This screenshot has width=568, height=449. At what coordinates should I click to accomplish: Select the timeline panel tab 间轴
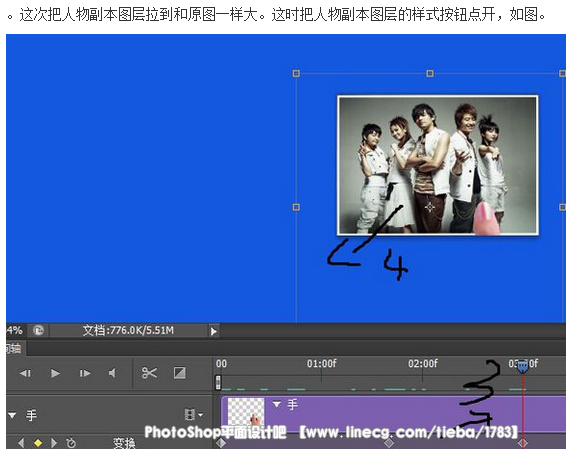[x=14, y=349]
